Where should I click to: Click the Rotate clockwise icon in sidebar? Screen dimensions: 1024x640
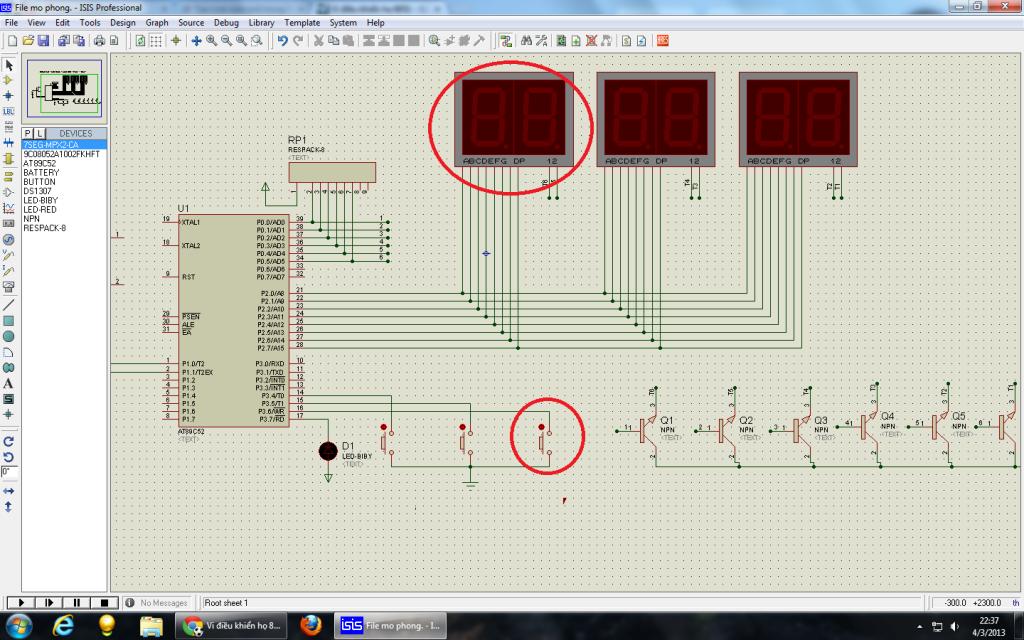point(9,441)
